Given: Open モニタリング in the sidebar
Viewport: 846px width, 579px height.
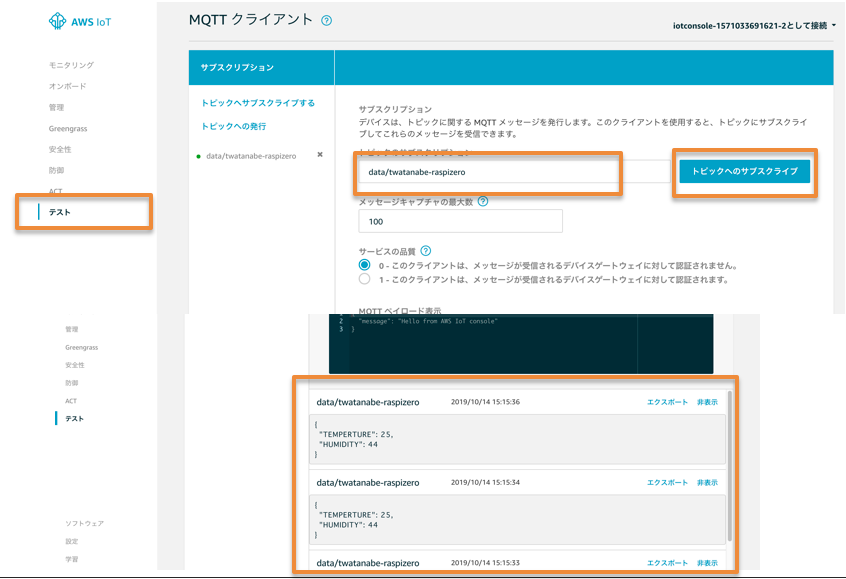Looking at the screenshot, I should pos(71,65).
